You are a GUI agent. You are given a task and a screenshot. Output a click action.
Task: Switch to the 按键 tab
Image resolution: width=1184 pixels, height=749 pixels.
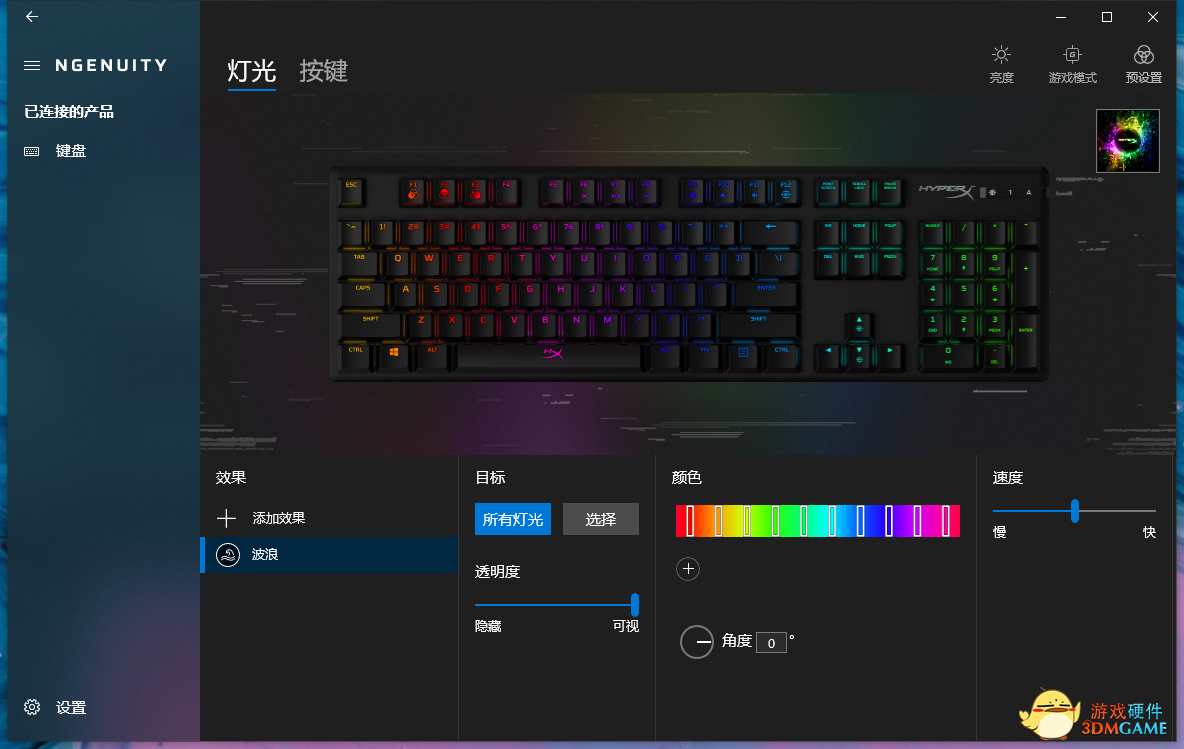(323, 71)
